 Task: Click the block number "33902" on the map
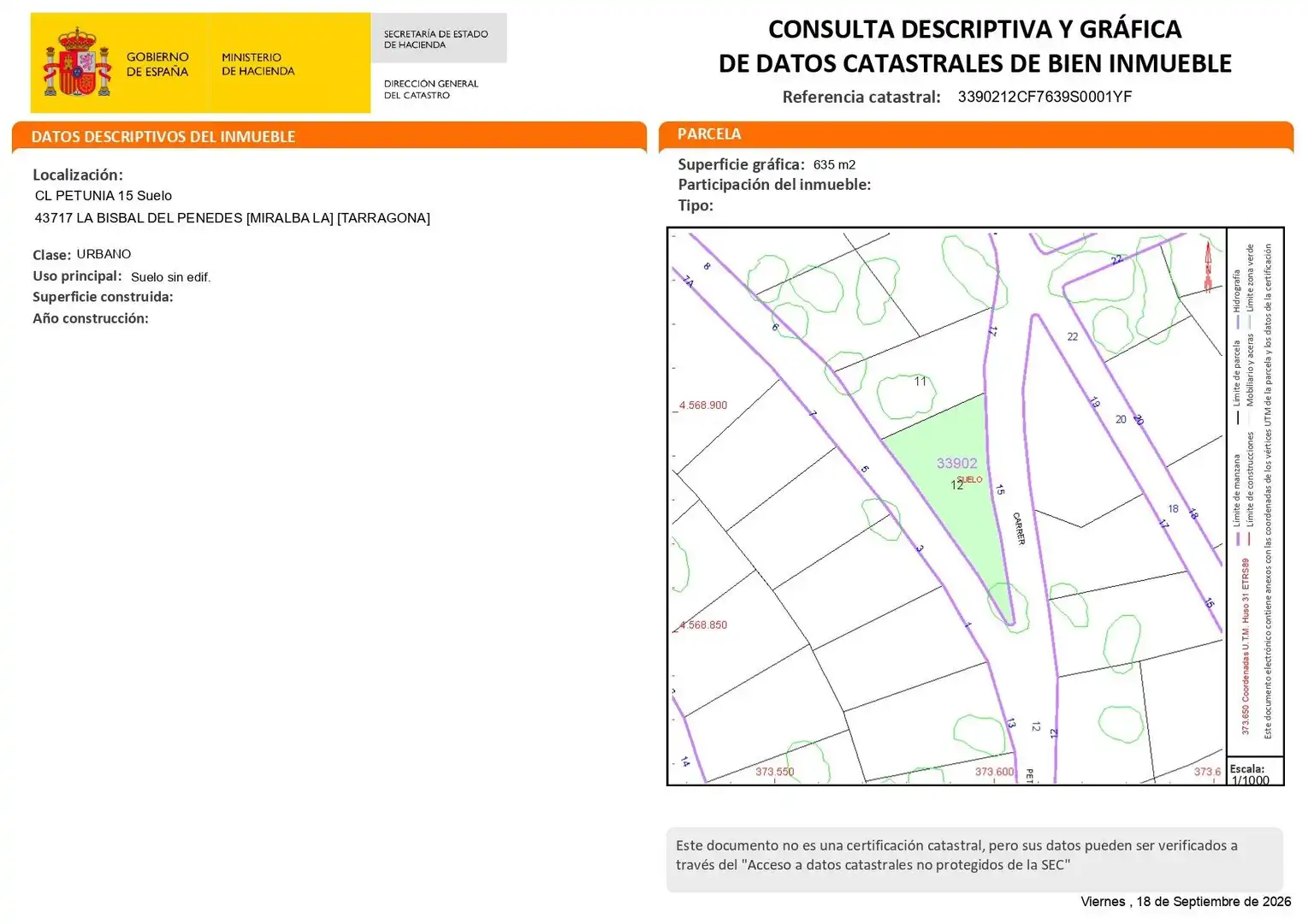[956, 464]
